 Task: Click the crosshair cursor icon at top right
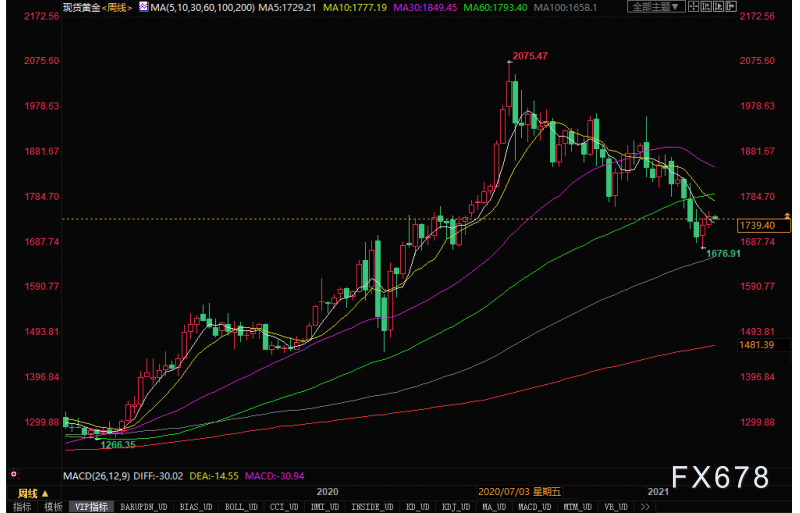click(x=693, y=7)
